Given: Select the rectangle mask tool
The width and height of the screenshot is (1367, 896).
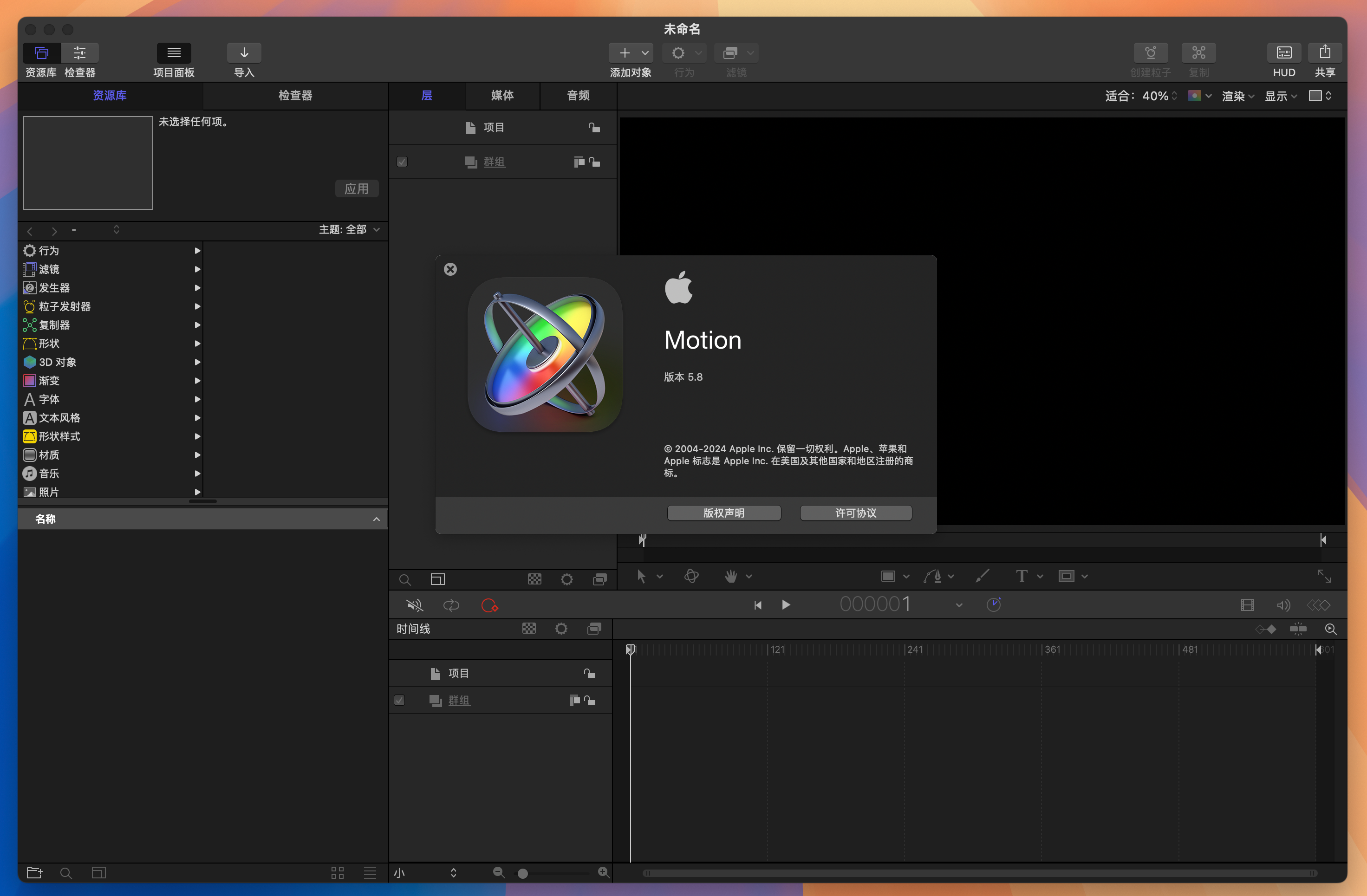Looking at the screenshot, I should coord(1066,576).
